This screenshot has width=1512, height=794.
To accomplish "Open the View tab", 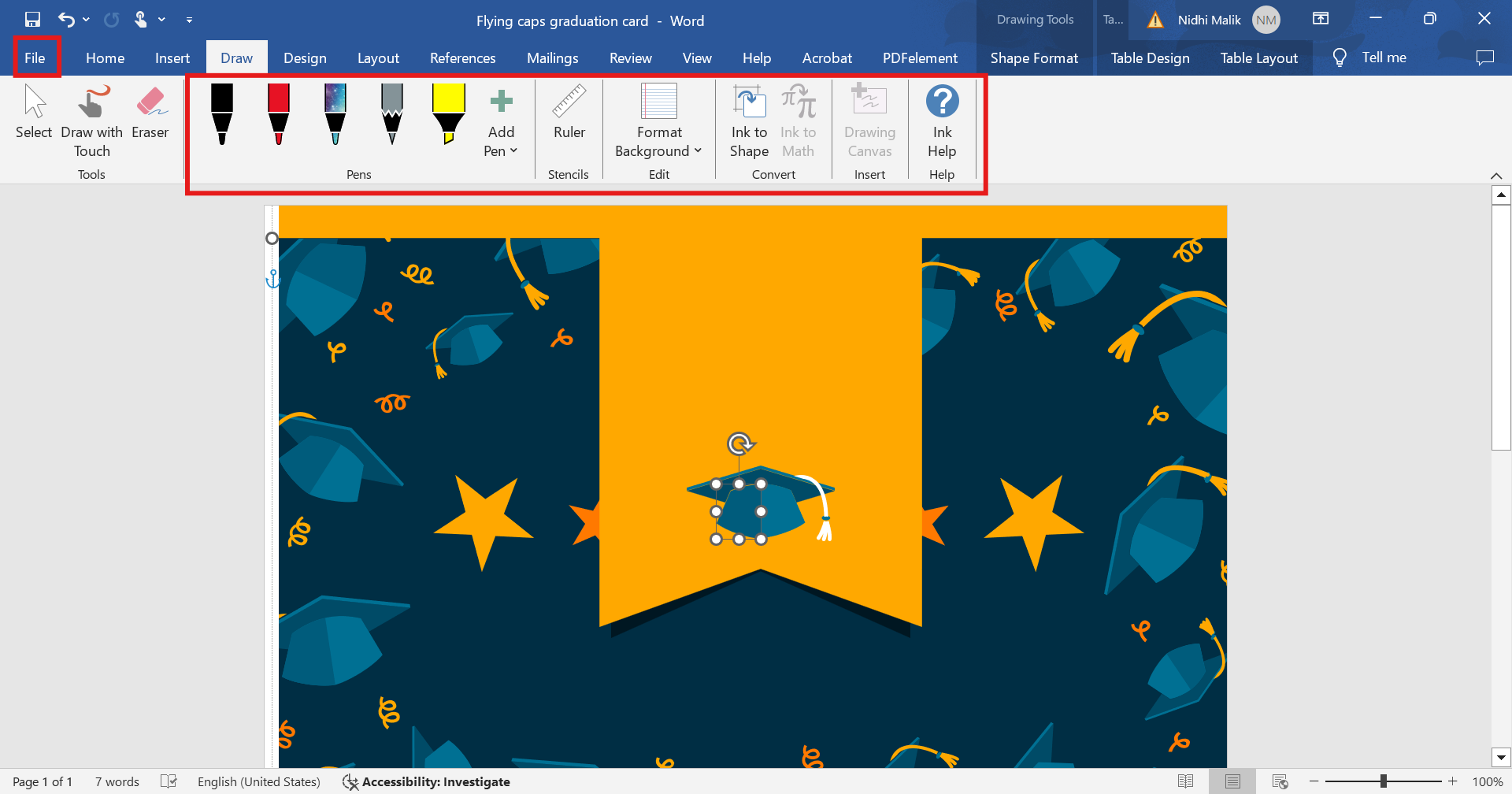I will tap(697, 58).
